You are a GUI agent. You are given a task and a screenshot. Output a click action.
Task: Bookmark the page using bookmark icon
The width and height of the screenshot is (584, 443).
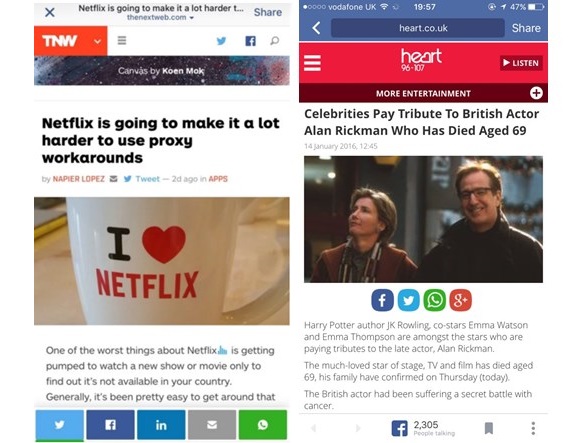pyautogui.click(x=489, y=428)
